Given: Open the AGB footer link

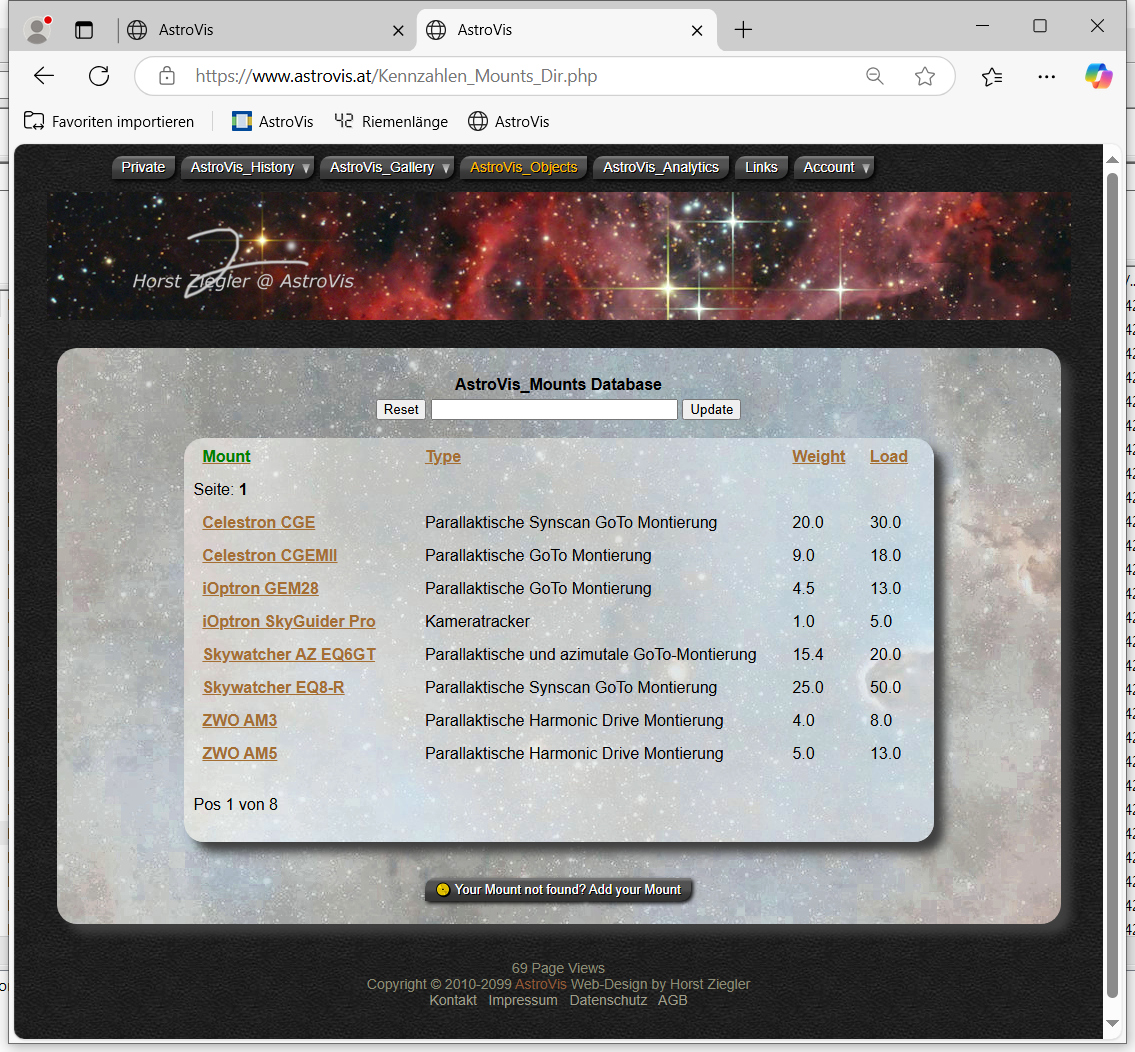Looking at the screenshot, I should (672, 1000).
